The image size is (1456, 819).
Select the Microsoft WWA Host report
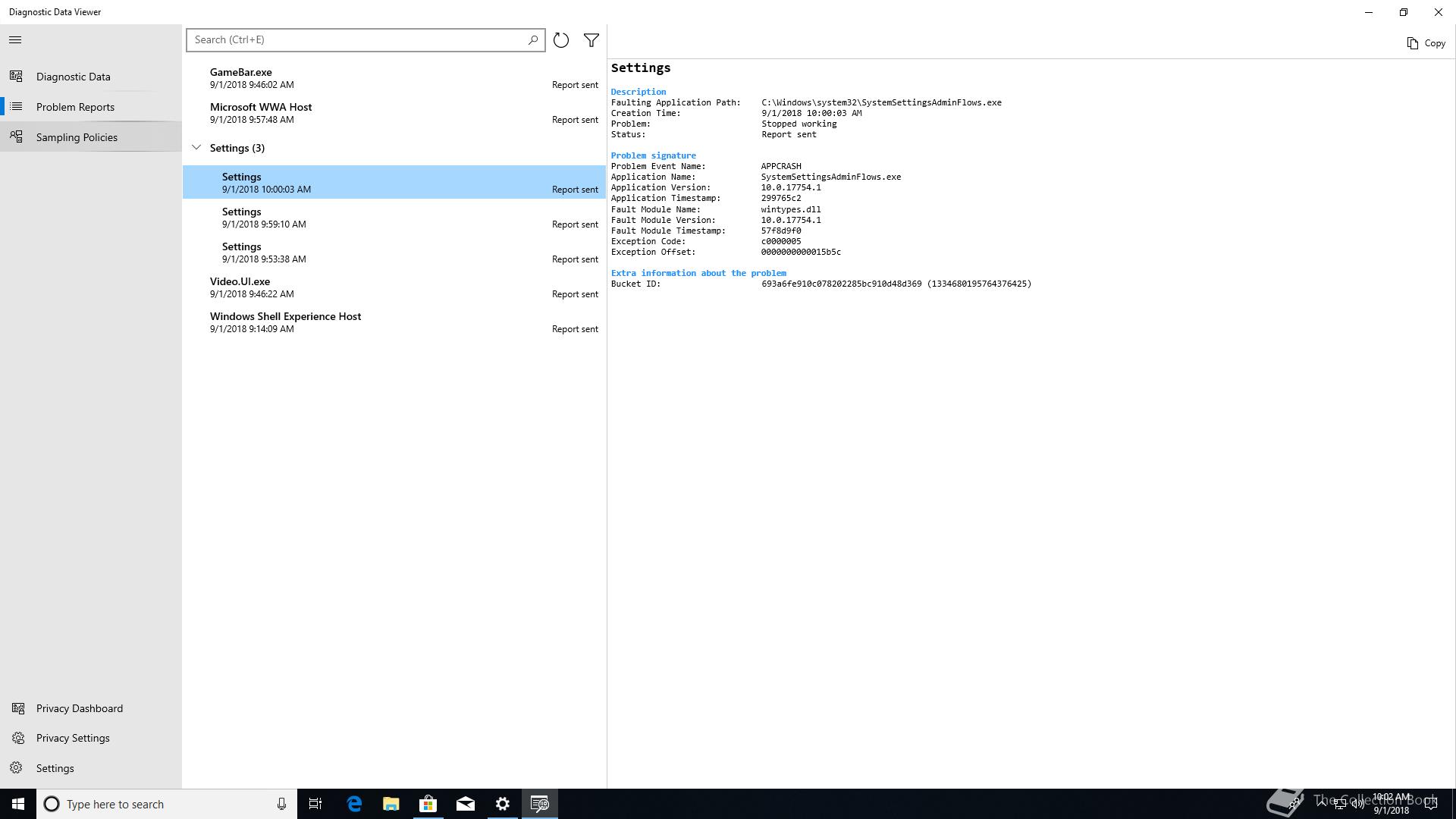click(x=394, y=113)
